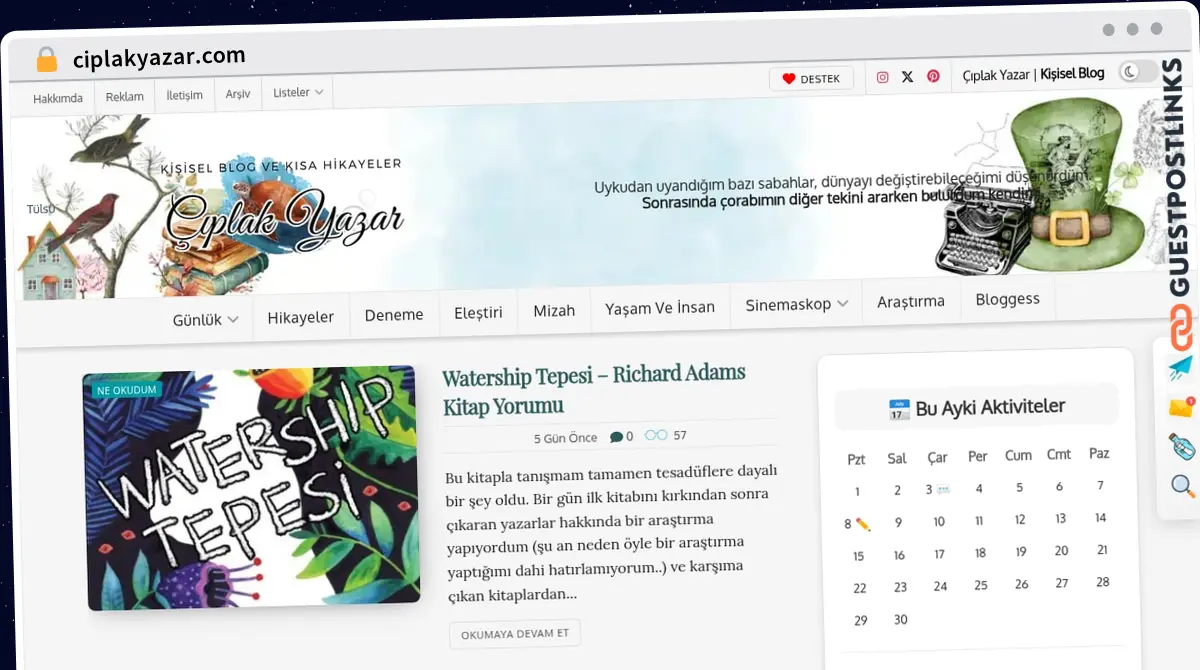Select calendar day 17
The height and width of the screenshot is (670, 1200).
939,554
